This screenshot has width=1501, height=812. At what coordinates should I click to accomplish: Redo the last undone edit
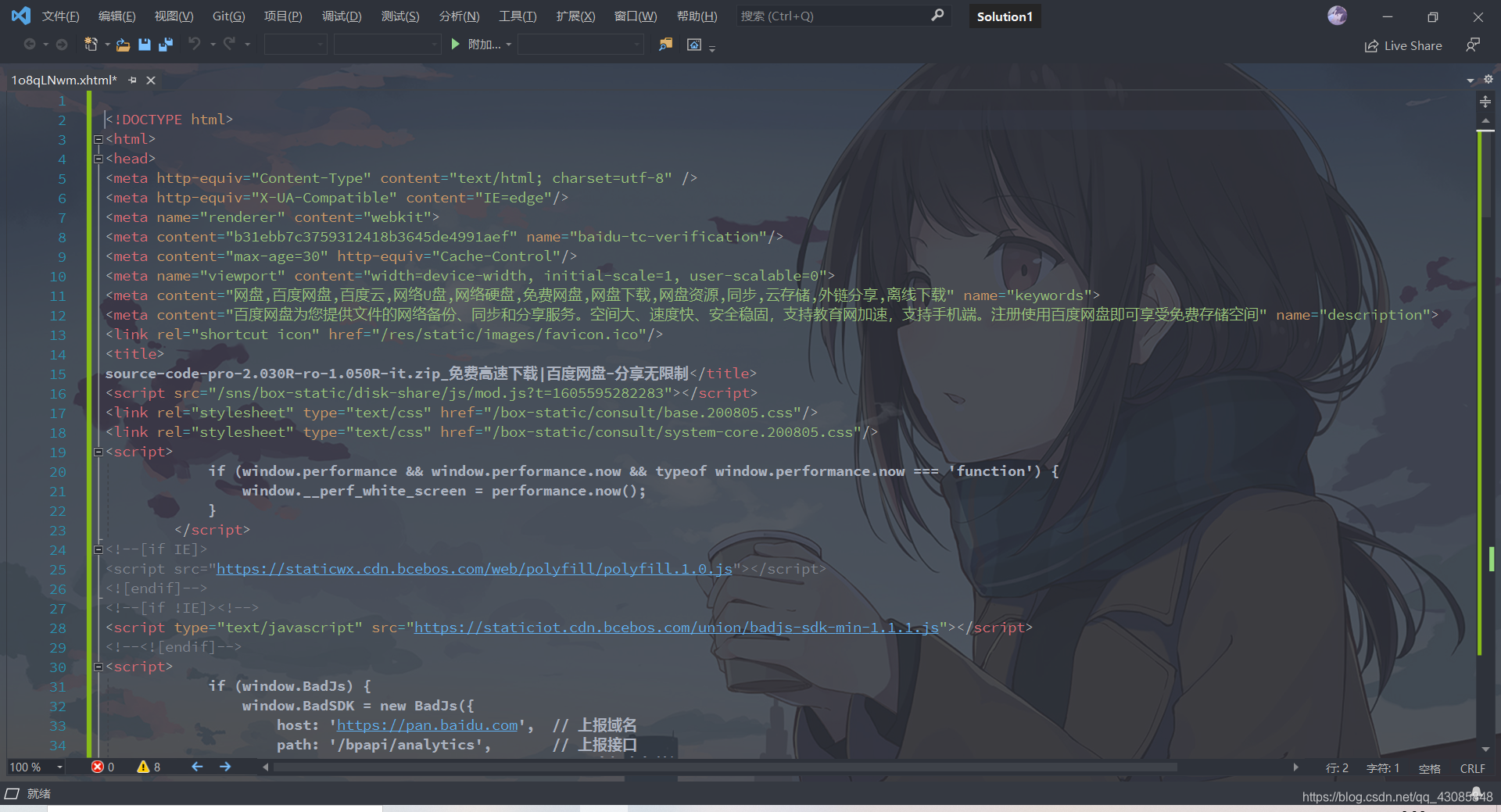pyautogui.click(x=229, y=44)
